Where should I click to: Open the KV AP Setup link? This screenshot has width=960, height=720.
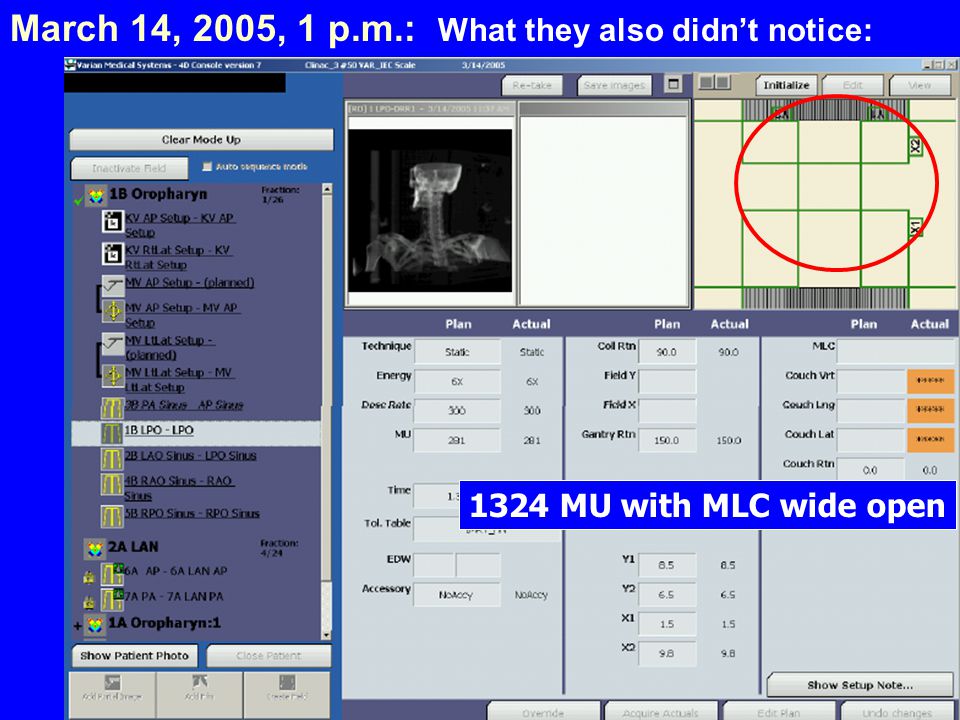coord(180,225)
